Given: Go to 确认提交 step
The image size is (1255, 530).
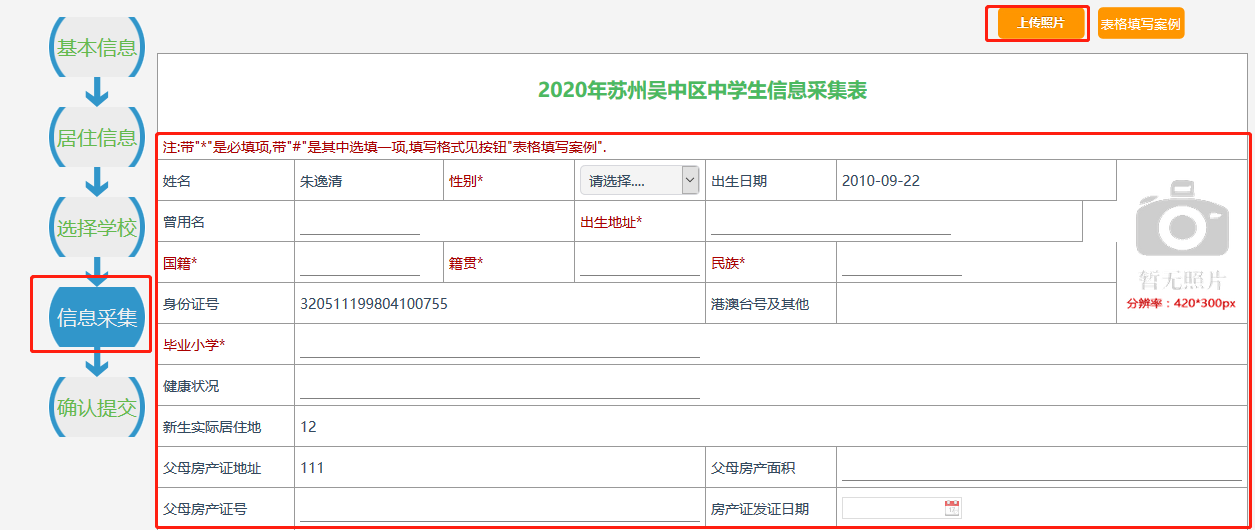Looking at the screenshot, I should click(96, 407).
